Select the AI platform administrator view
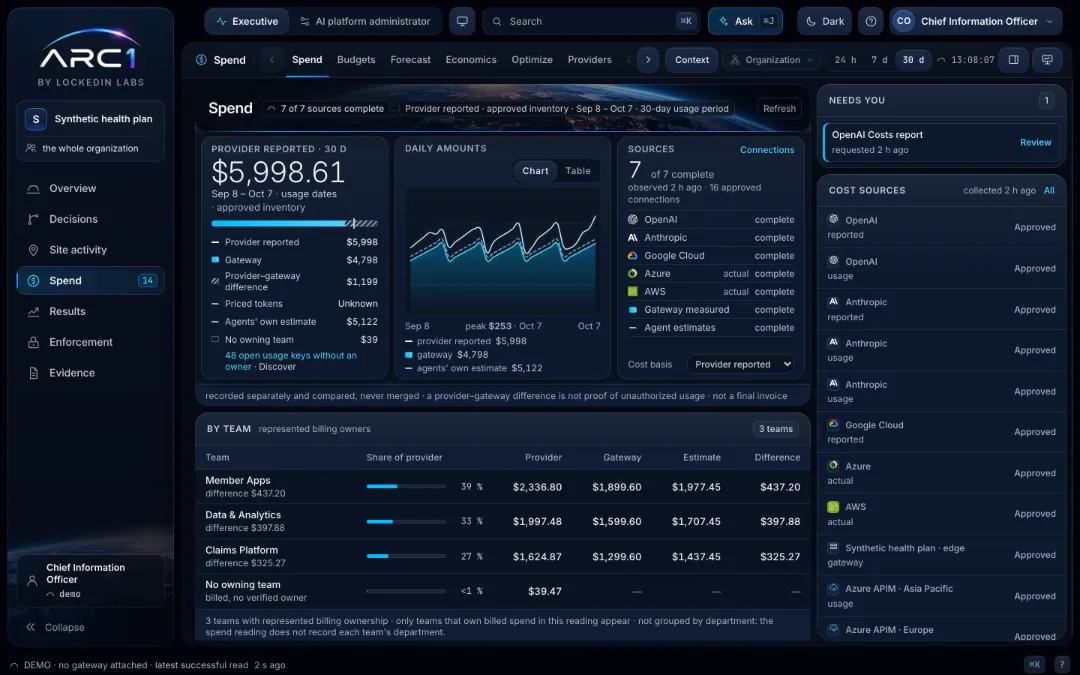This screenshot has width=1080, height=675. coord(365,21)
